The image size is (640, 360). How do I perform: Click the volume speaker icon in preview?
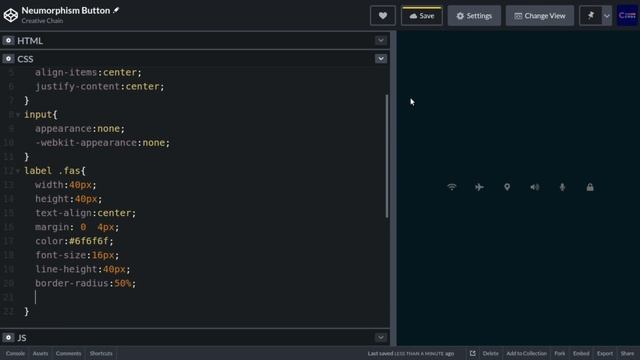click(x=535, y=187)
